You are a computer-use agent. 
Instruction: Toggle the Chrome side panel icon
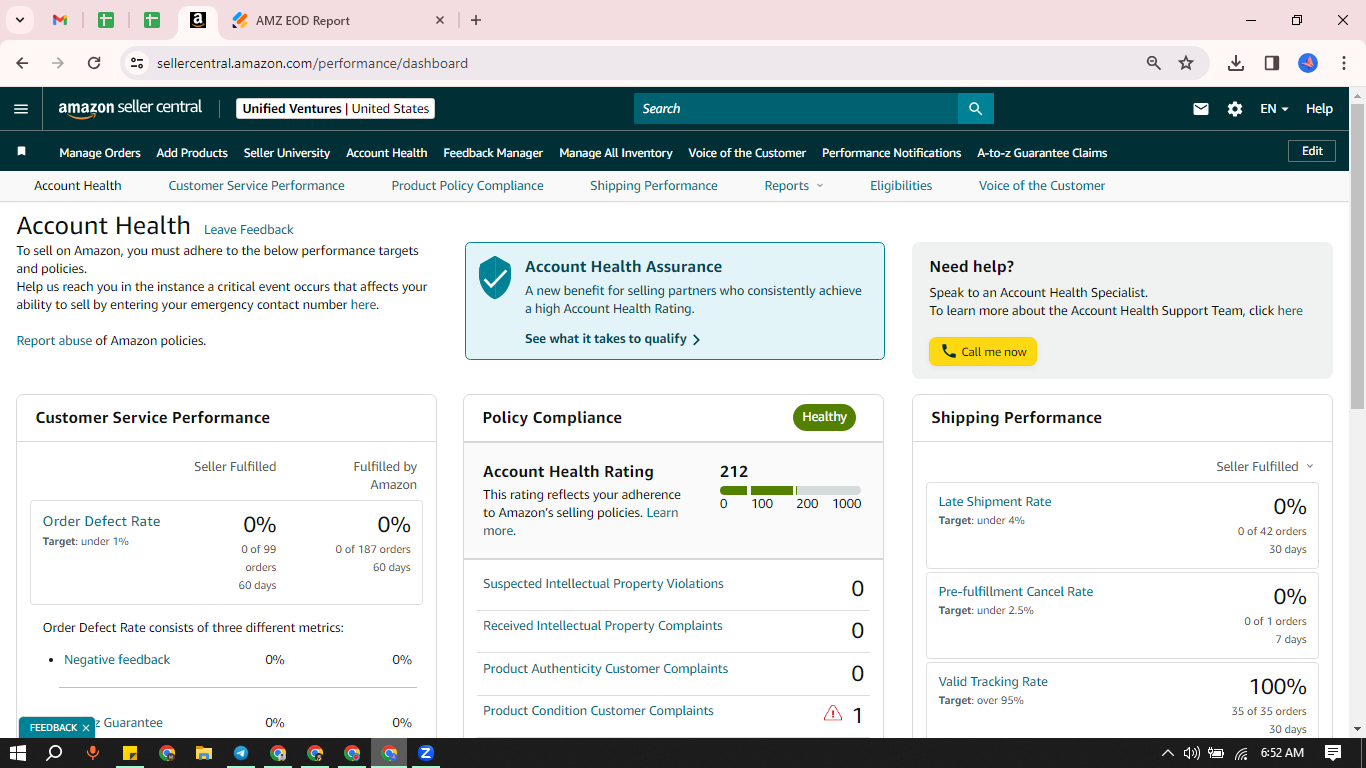[1272, 63]
